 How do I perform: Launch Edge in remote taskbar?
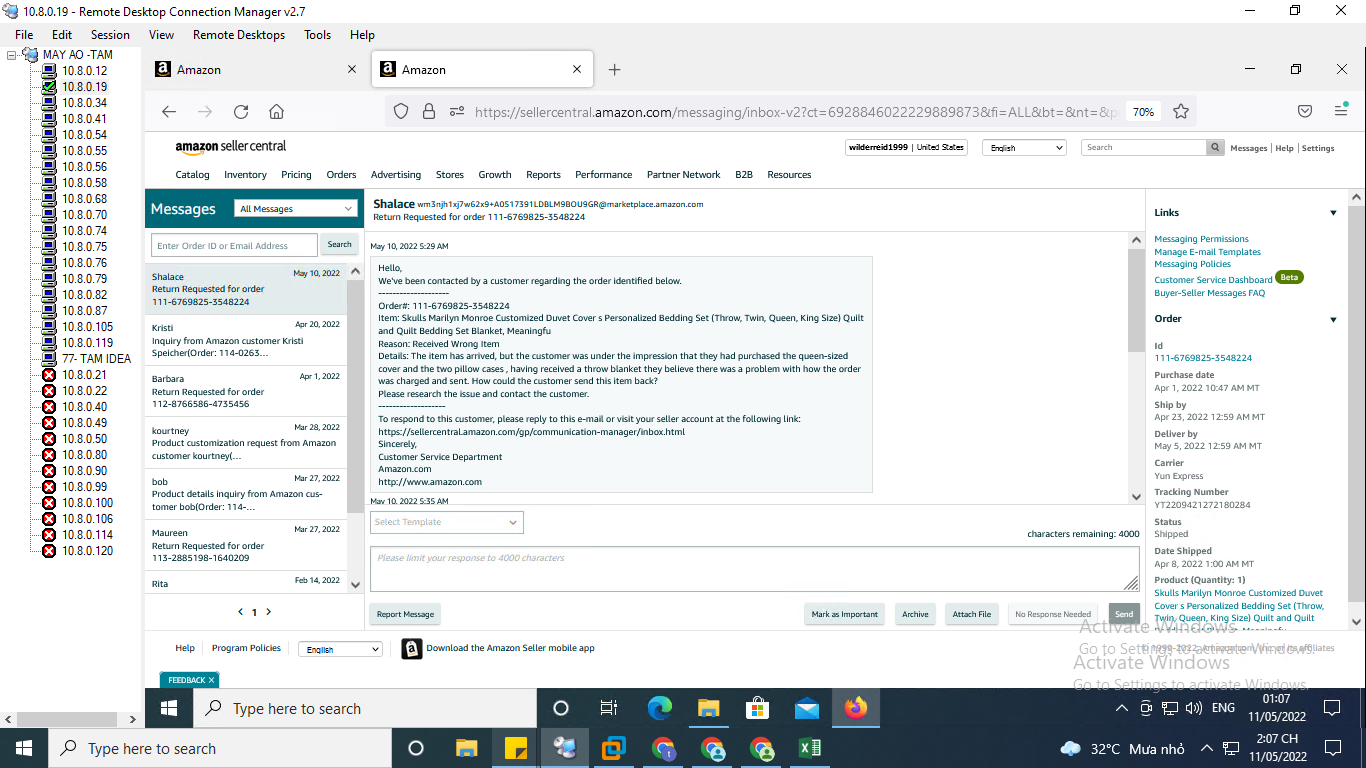point(659,708)
